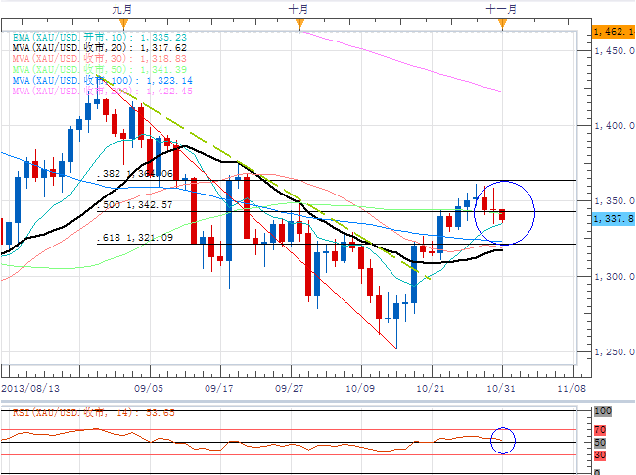636x475 pixels.
Task: Click the November orange month marker triangle
Action: (503, 24)
